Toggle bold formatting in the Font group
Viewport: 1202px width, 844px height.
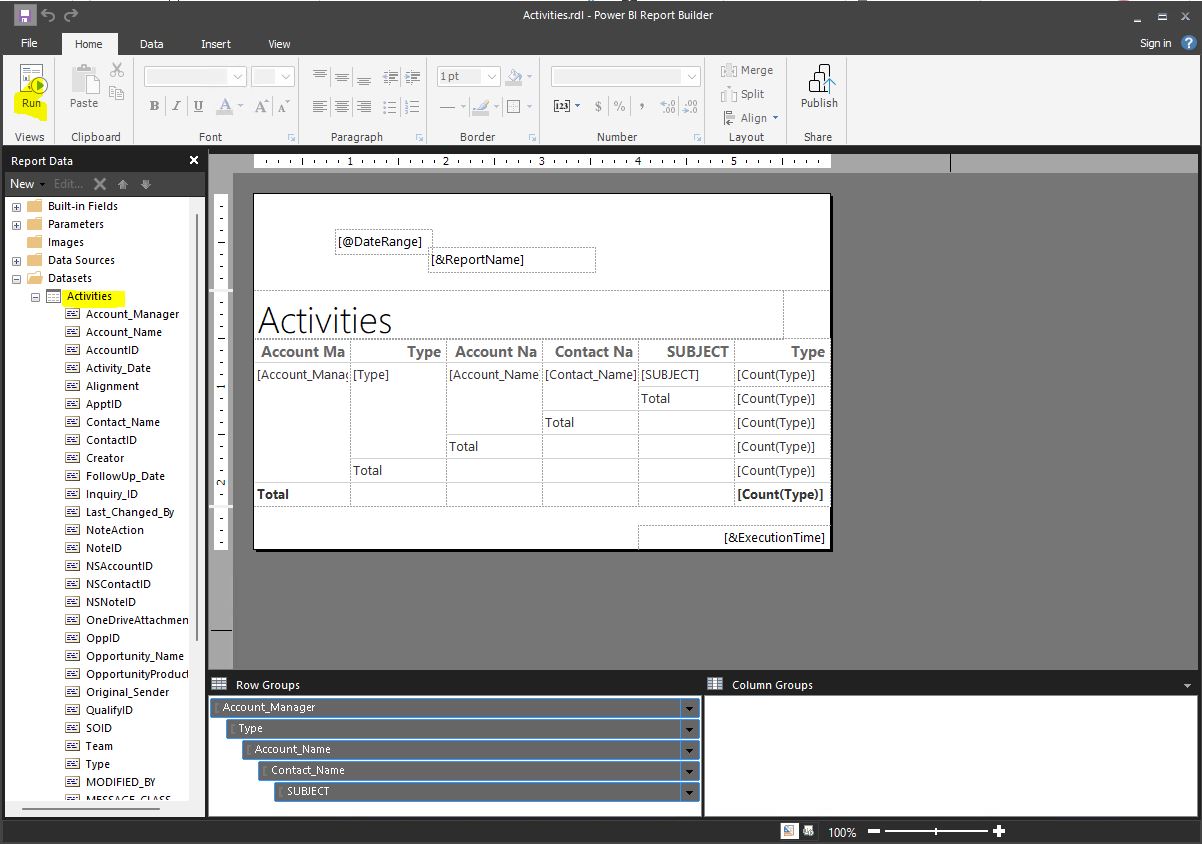pyautogui.click(x=153, y=104)
